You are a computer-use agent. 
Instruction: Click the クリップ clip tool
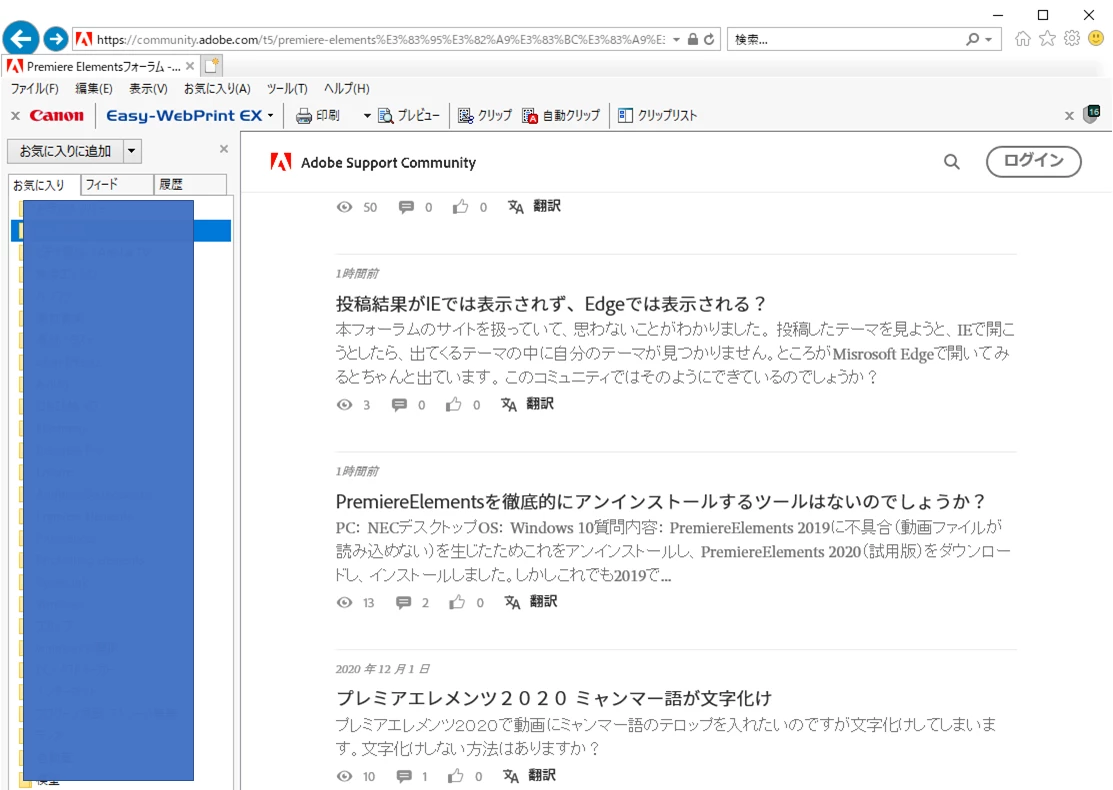(x=485, y=116)
